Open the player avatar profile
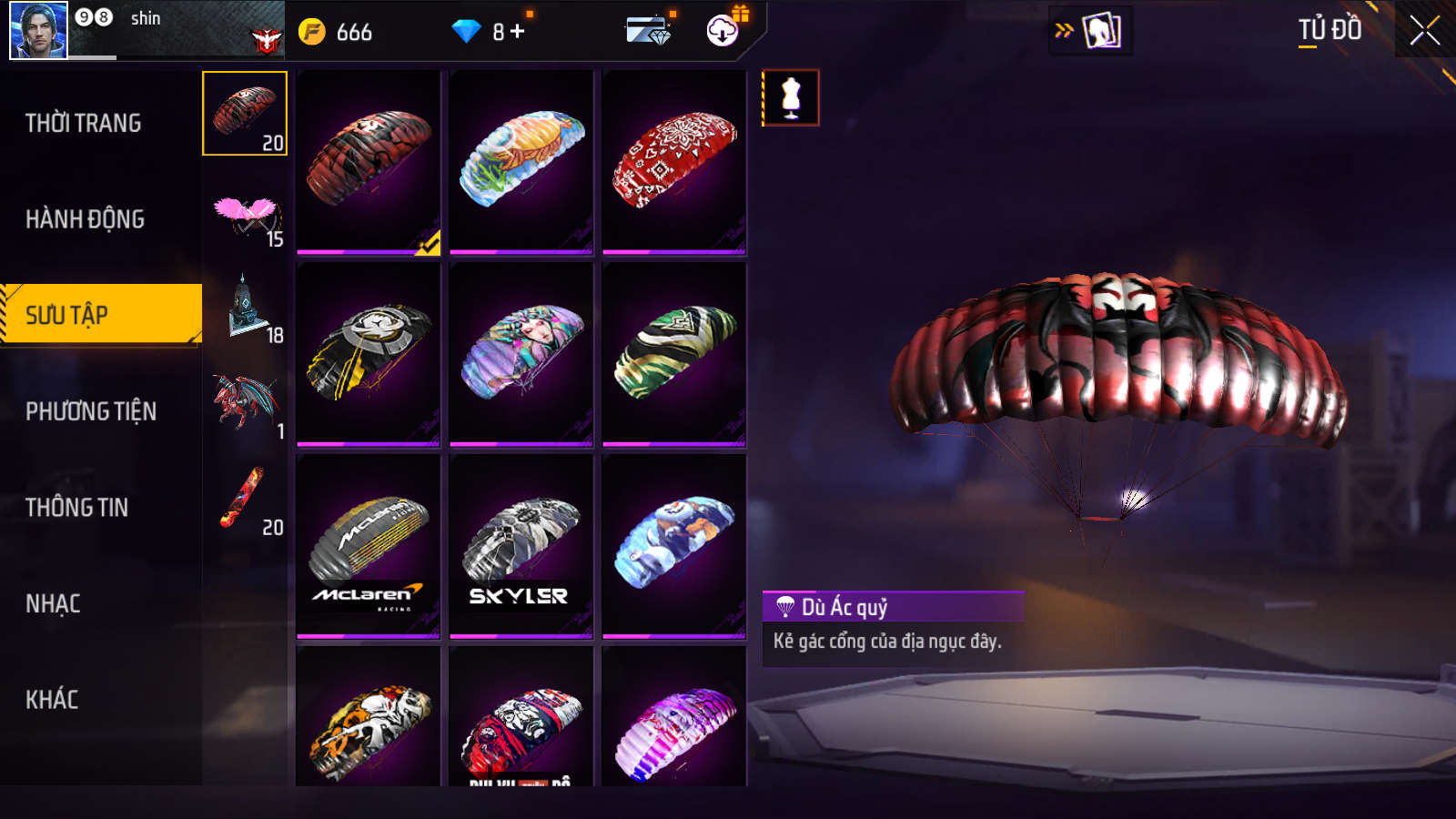 tap(38, 30)
